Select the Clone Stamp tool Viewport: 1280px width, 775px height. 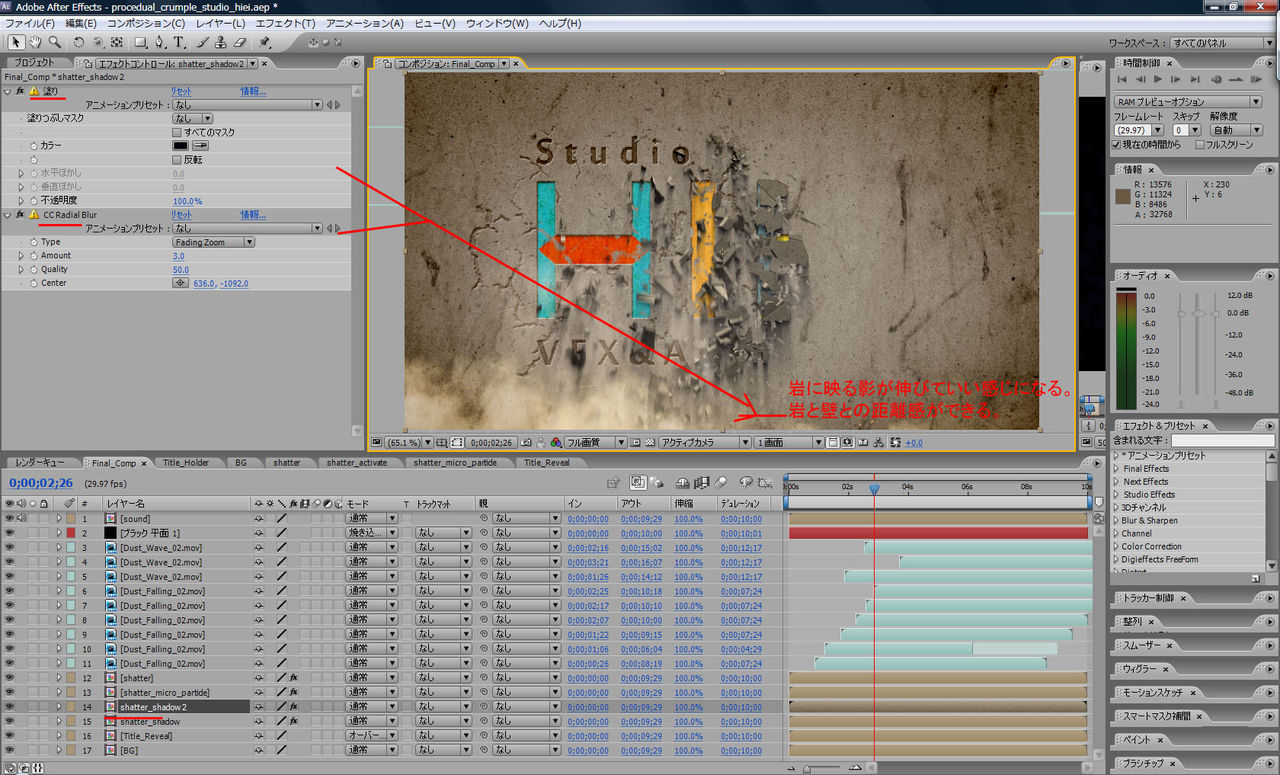point(221,42)
